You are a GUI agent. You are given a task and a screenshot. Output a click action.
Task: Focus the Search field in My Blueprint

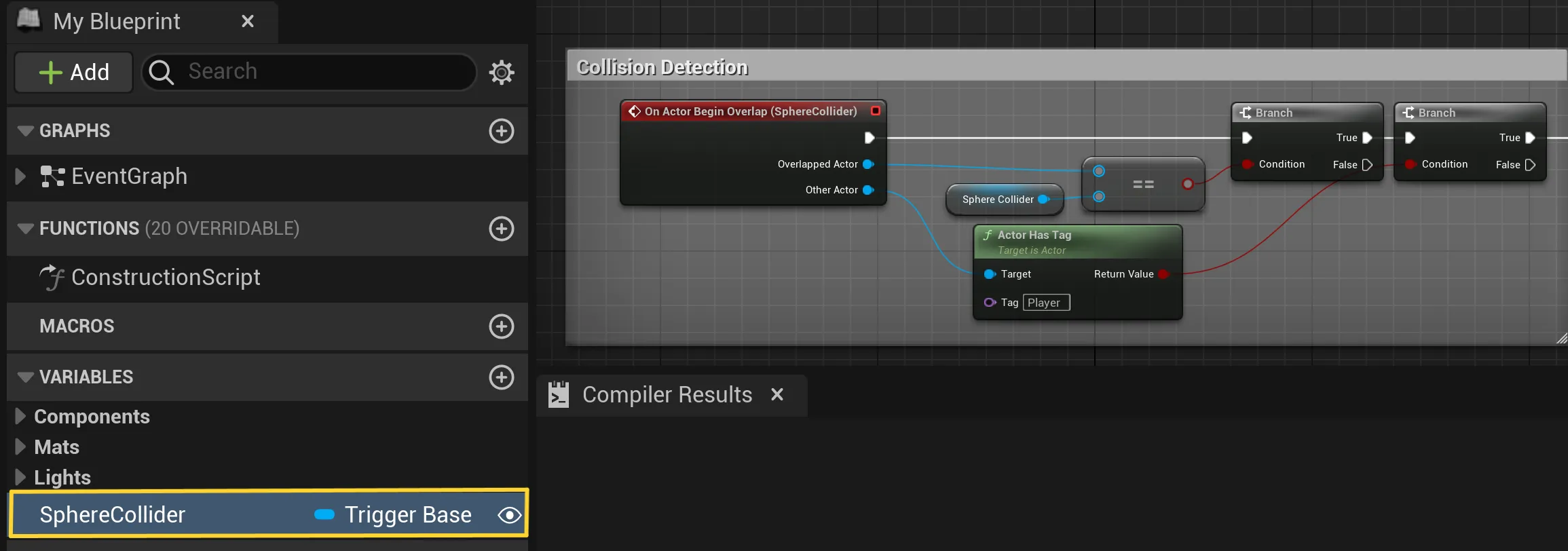pos(309,72)
